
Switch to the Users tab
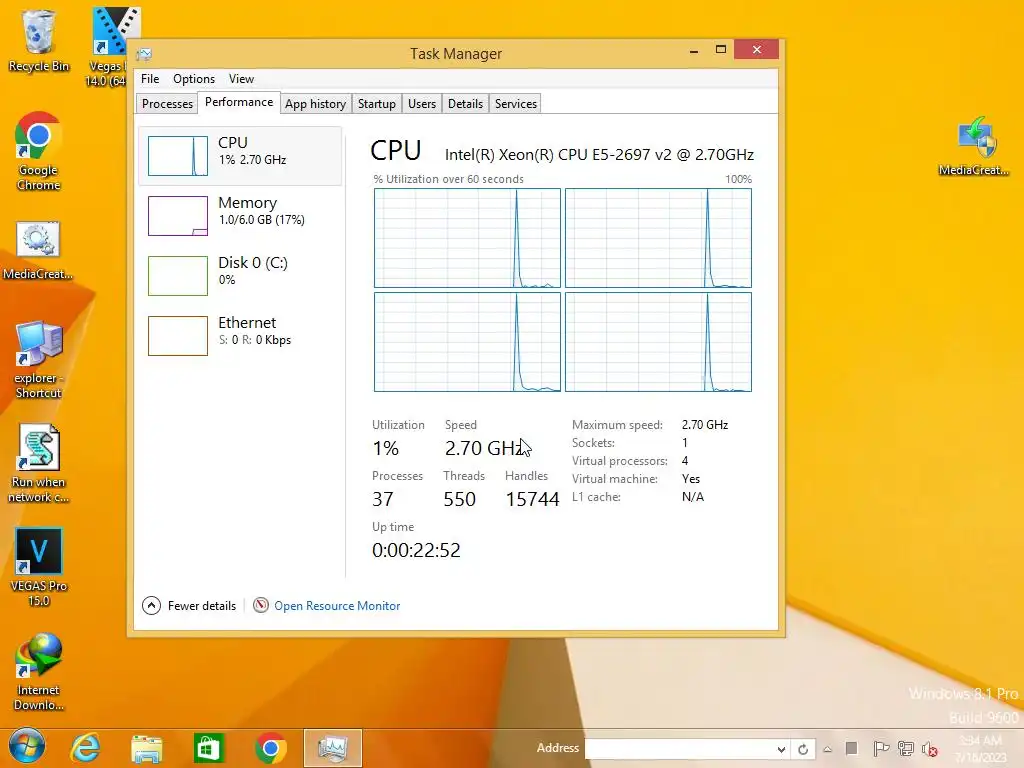[x=422, y=104]
